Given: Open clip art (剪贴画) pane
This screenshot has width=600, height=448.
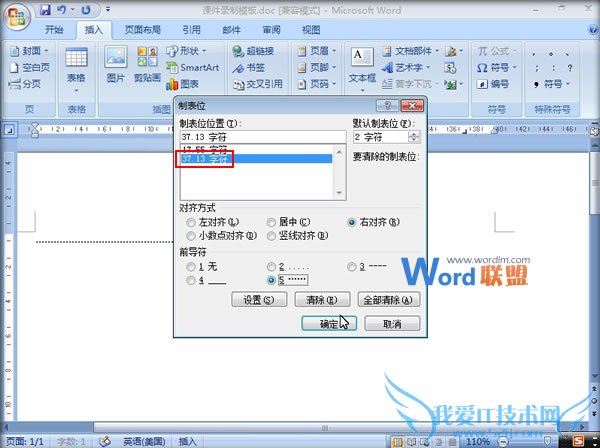Looking at the screenshot, I should click(x=147, y=64).
